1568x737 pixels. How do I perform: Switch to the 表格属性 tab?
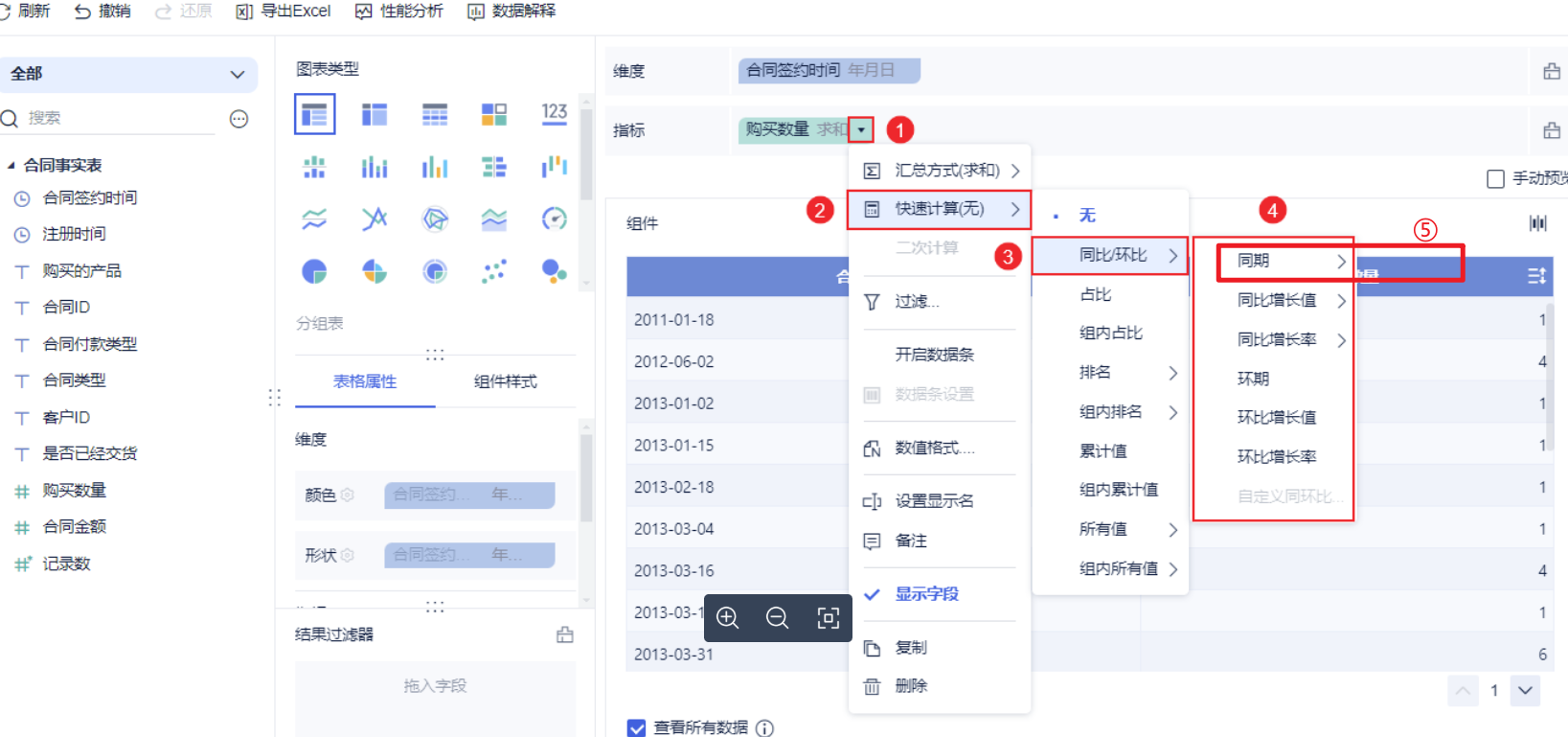[x=365, y=382]
